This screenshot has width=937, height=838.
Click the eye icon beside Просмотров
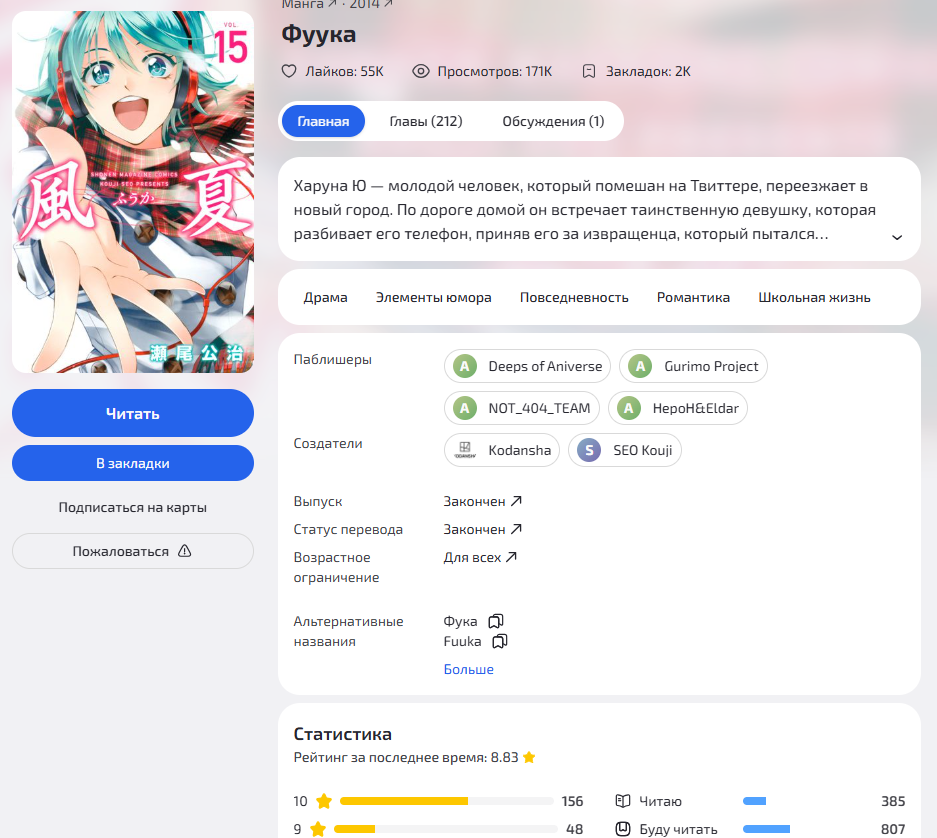[421, 72]
